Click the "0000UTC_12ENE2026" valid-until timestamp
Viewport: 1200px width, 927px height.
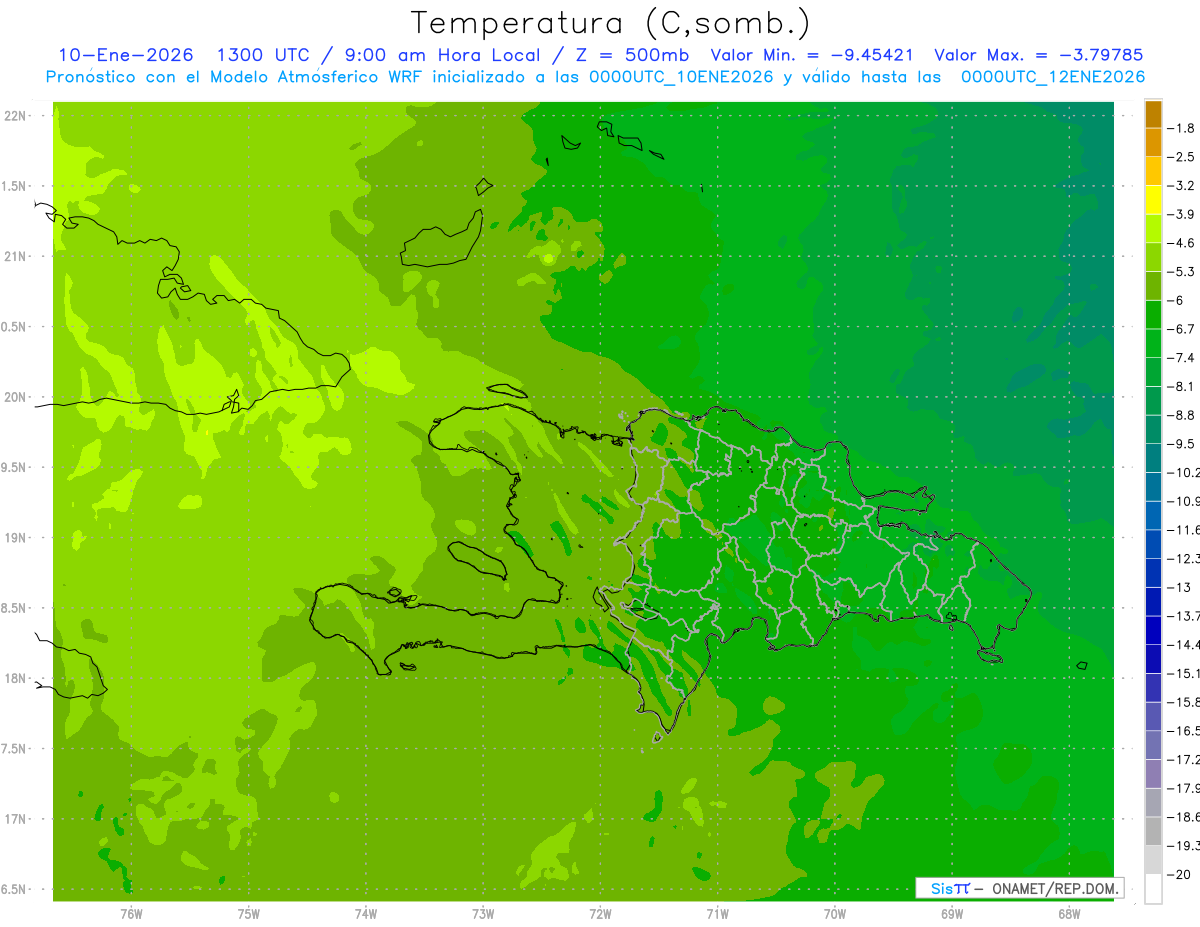click(1052, 77)
